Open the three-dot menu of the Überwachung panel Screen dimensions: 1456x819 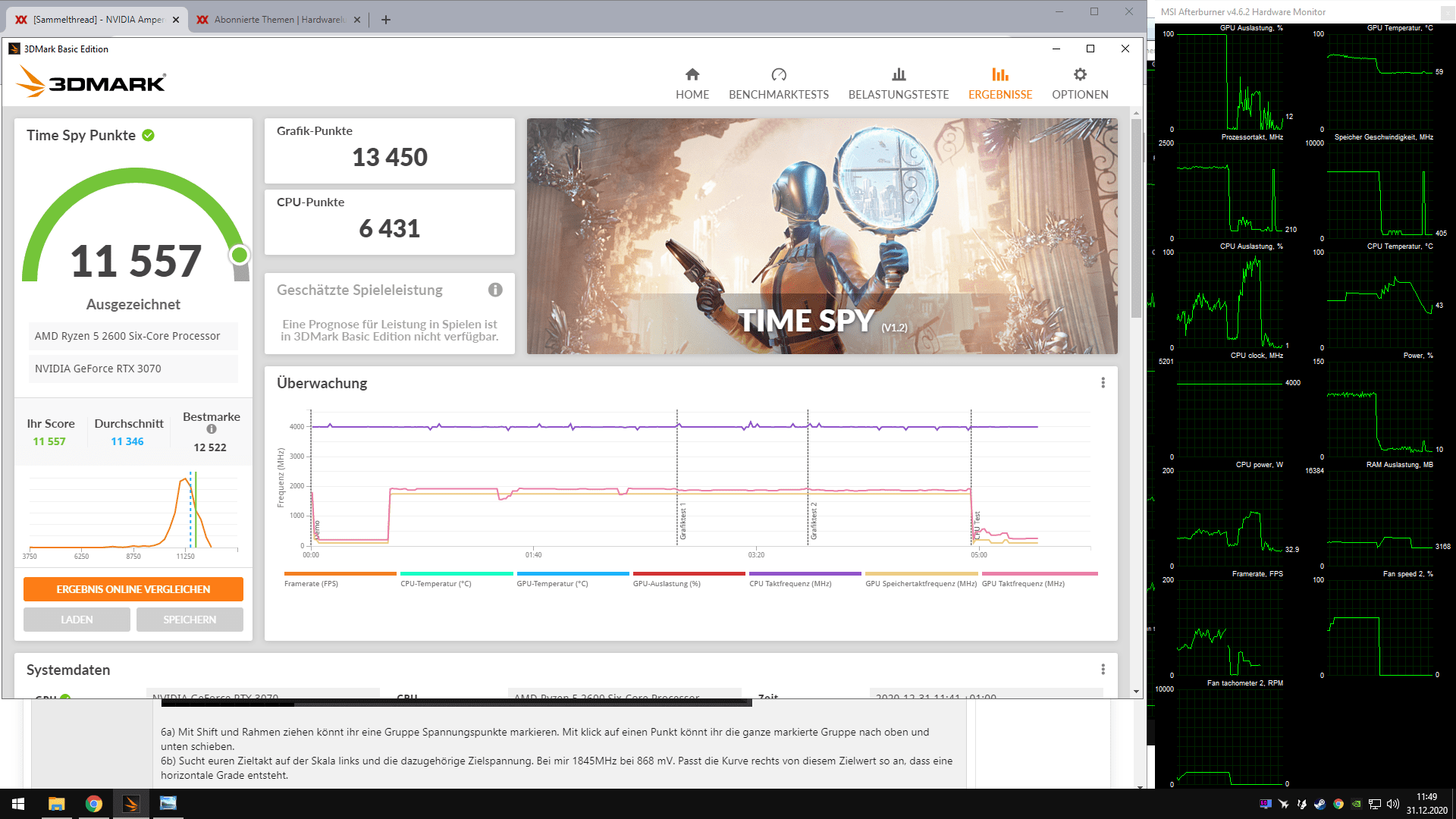point(1103,383)
